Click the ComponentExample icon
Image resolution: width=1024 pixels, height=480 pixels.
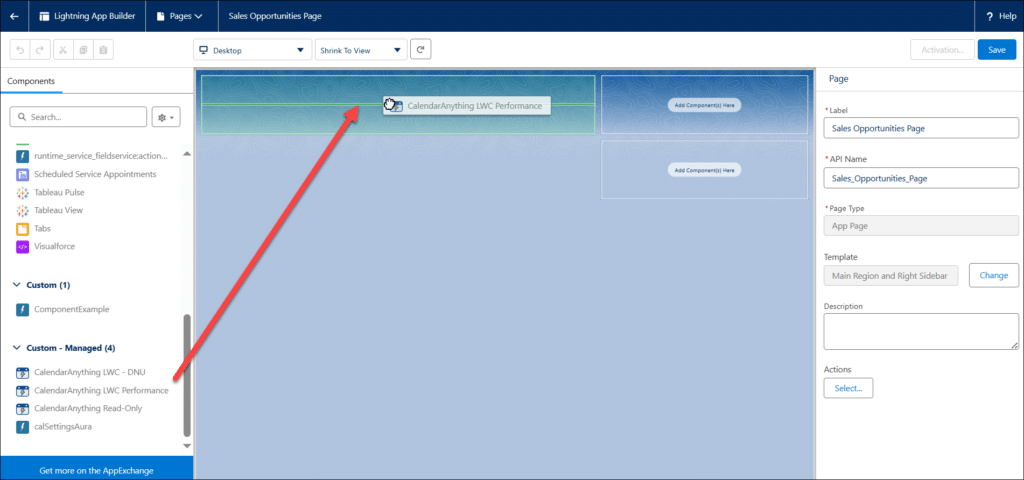(22, 310)
